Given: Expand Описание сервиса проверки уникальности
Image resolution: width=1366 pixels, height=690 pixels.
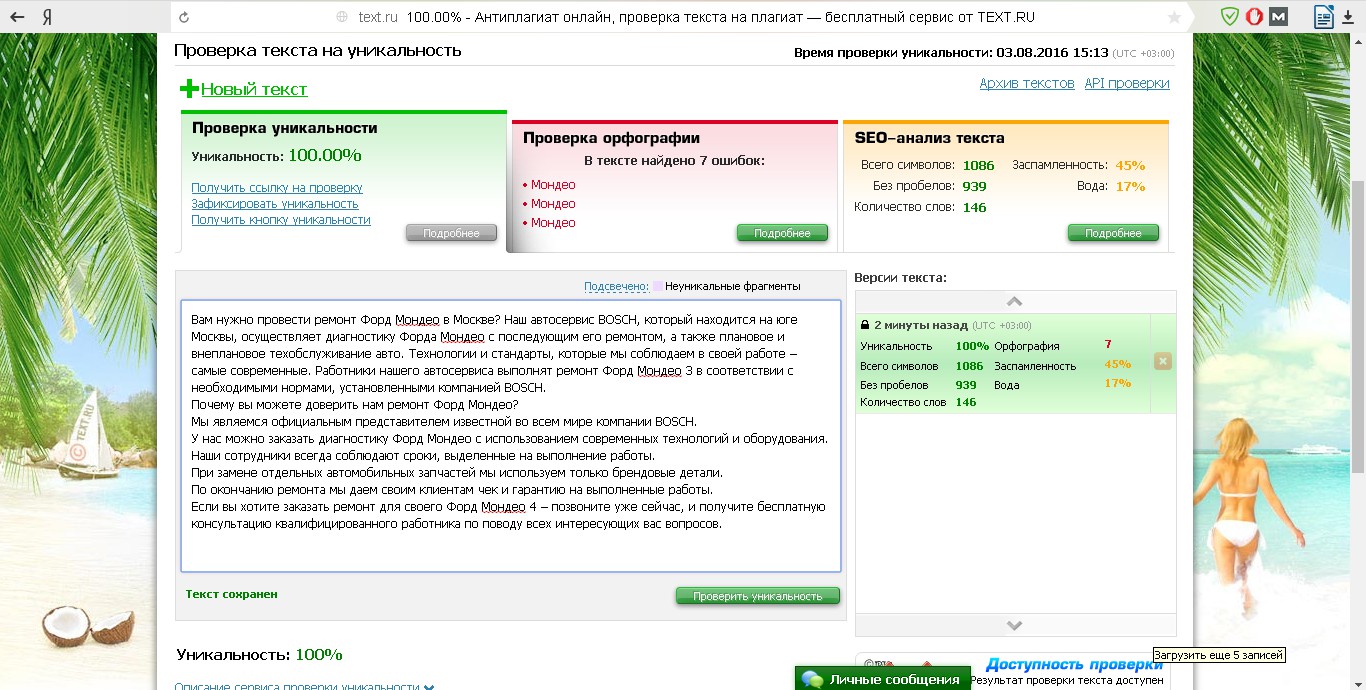Looking at the screenshot, I should coord(304,686).
